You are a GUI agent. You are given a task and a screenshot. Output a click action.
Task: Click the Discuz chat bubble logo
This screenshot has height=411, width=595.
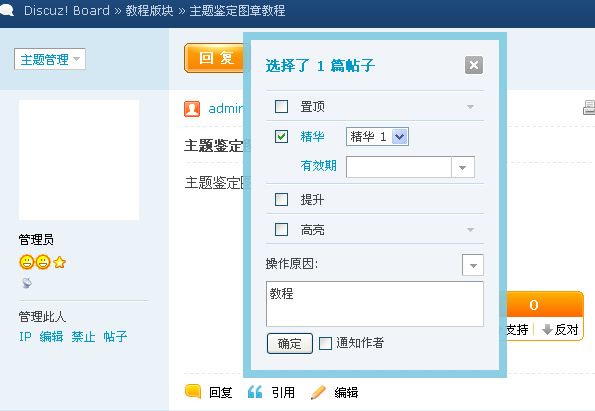(7, 10)
